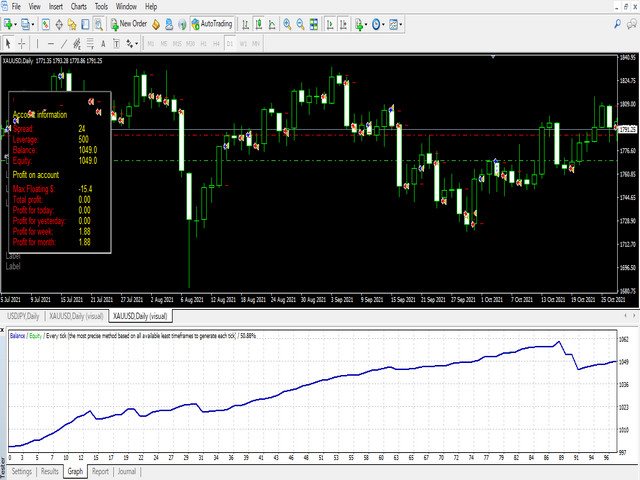Open tester Settings tab
This screenshot has width=640, height=480.
pyautogui.click(x=22, y=471)
